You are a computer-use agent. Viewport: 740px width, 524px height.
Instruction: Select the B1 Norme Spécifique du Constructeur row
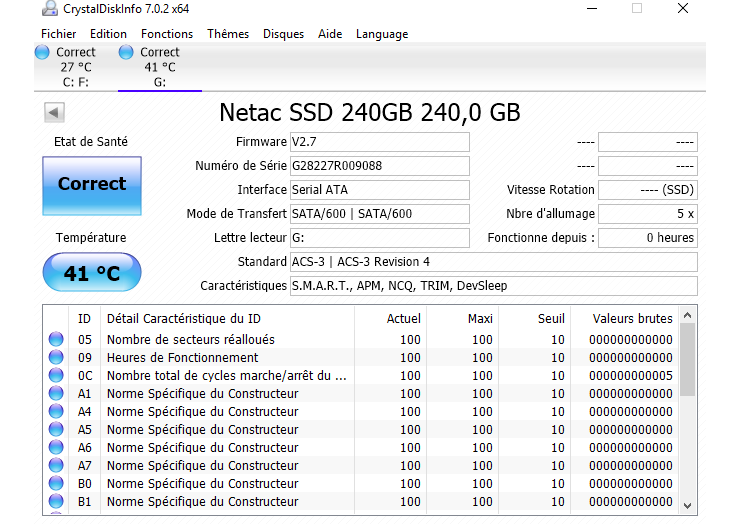361,501
